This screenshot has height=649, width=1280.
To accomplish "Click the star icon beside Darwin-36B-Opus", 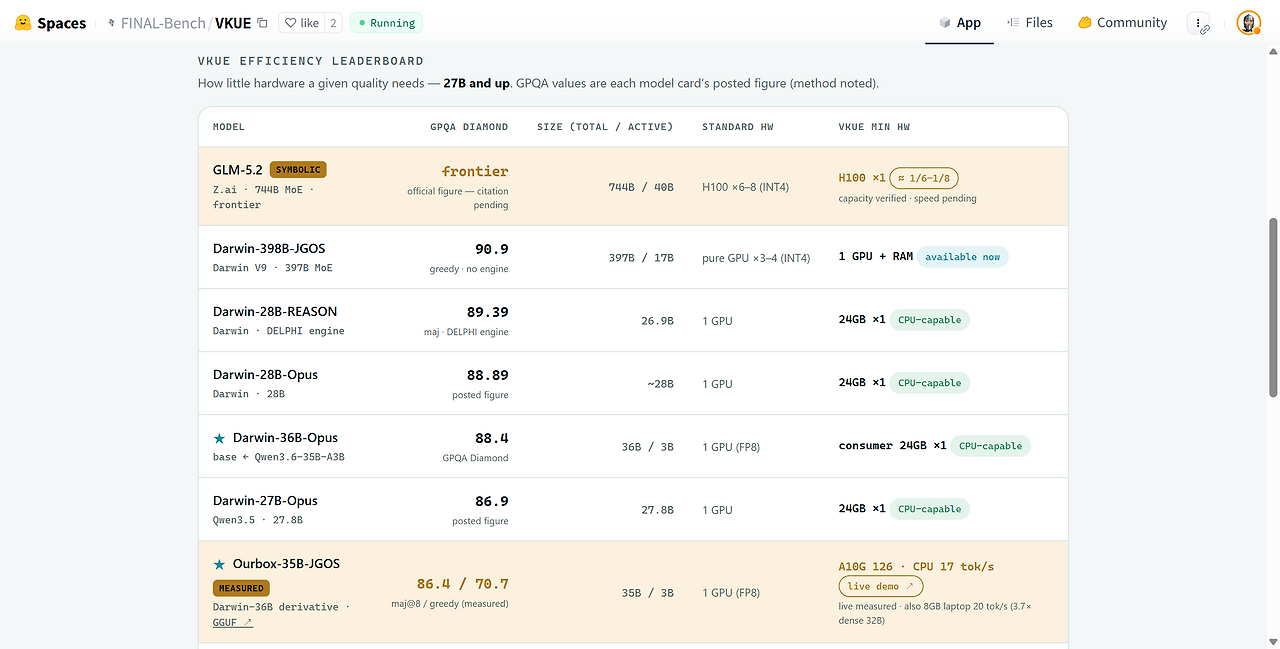I will 219,438.
